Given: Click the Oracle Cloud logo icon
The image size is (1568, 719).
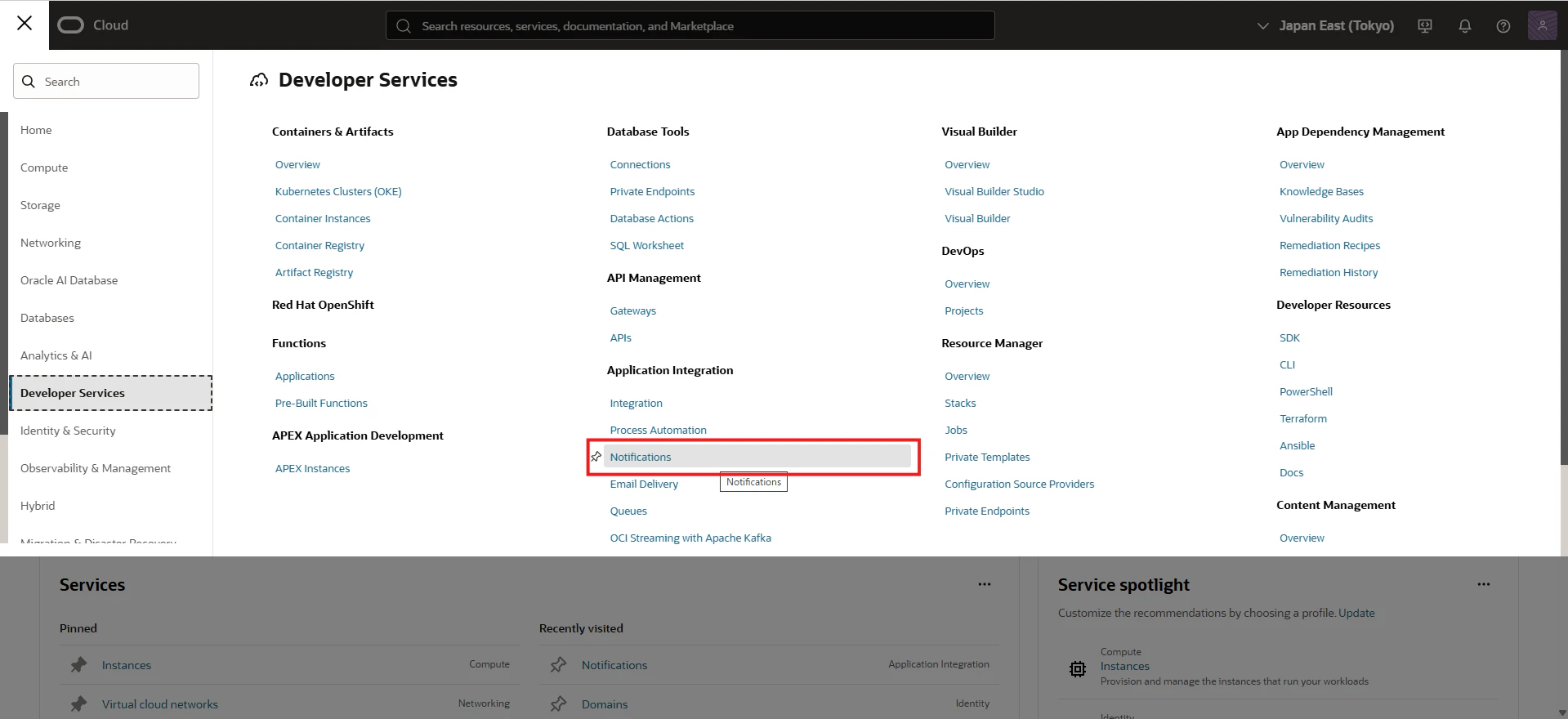Looking at the screenshot, I should [x=70, y=25].
